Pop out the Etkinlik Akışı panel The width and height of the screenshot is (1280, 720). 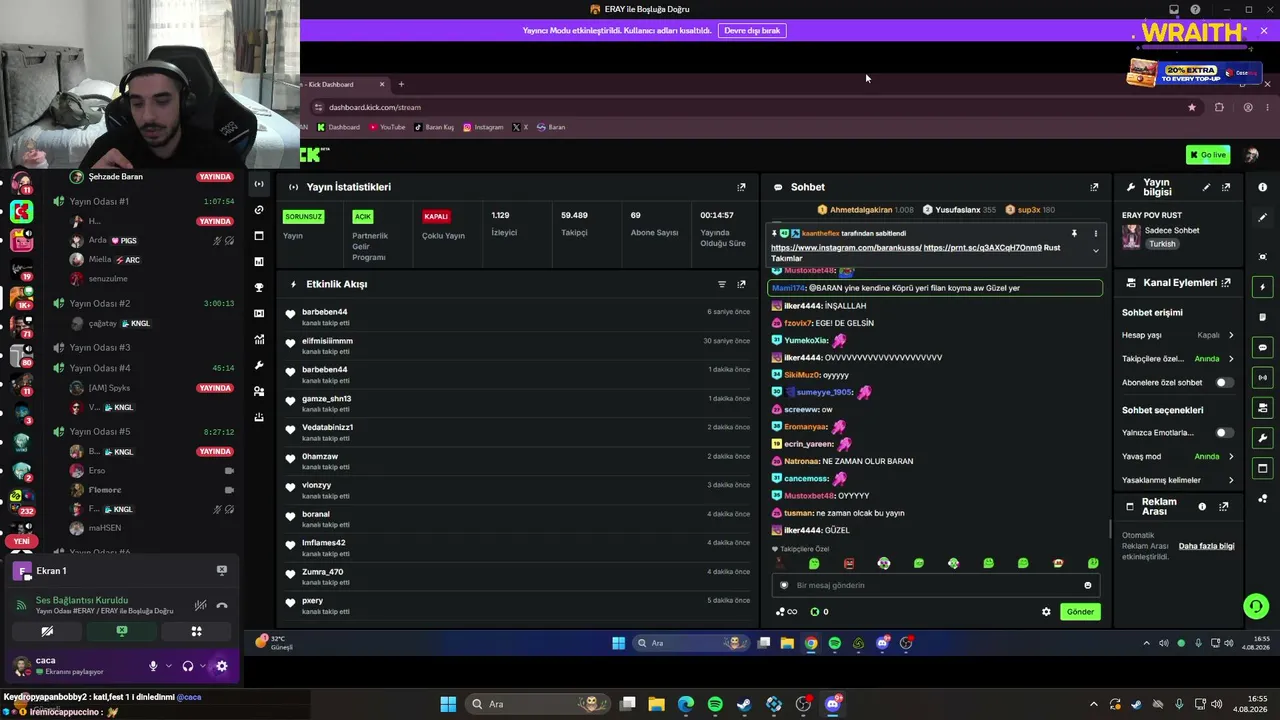point(741,284)
